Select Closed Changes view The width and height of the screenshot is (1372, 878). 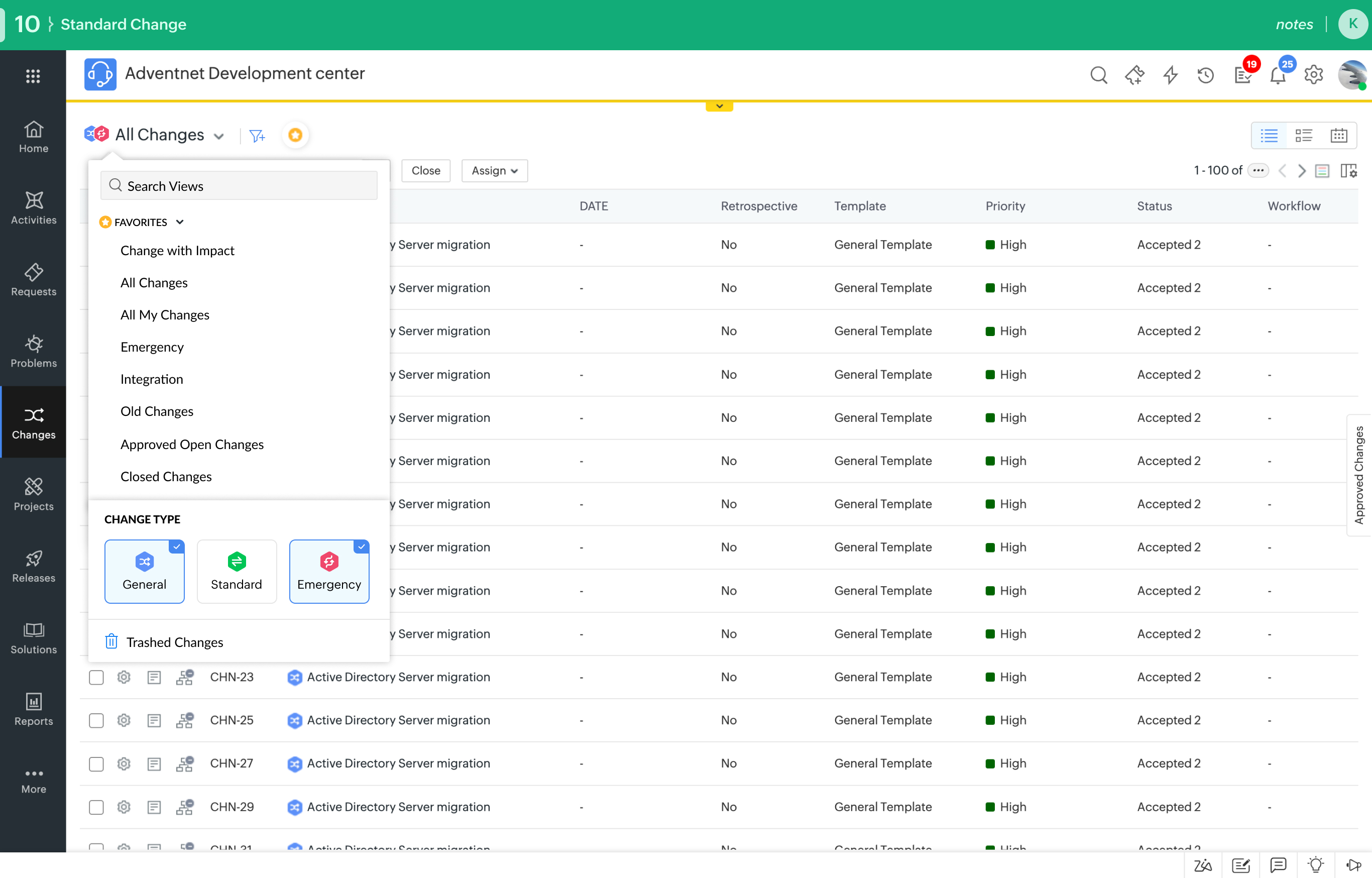(x=166, y=477)
